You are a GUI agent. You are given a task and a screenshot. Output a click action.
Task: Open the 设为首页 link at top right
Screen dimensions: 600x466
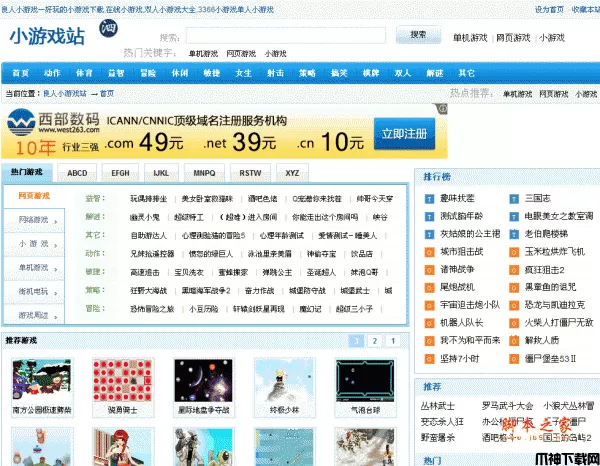[549, 8]
